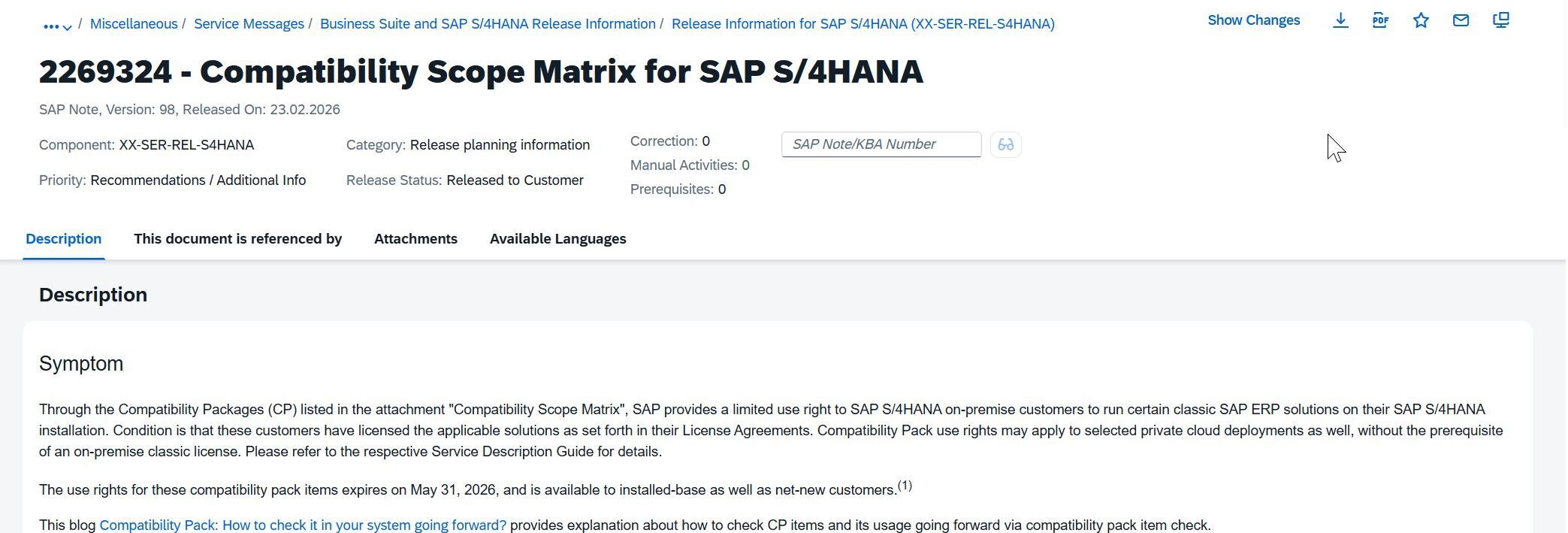Share the note via the envelope icon

1461,21
